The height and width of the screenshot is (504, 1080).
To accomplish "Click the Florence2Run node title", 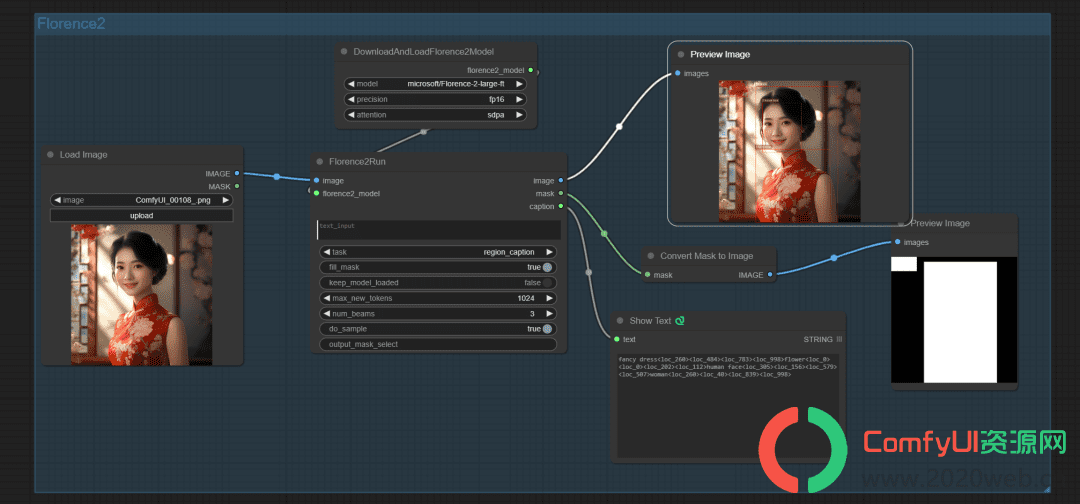I will click(x=357, y=162).
